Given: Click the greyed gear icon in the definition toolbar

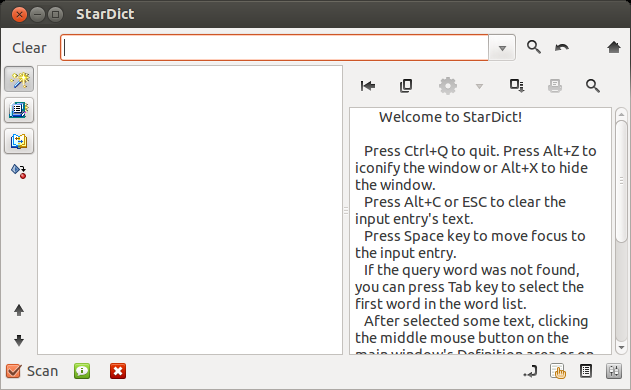Looking at the screenshot, I should point(447,86).
